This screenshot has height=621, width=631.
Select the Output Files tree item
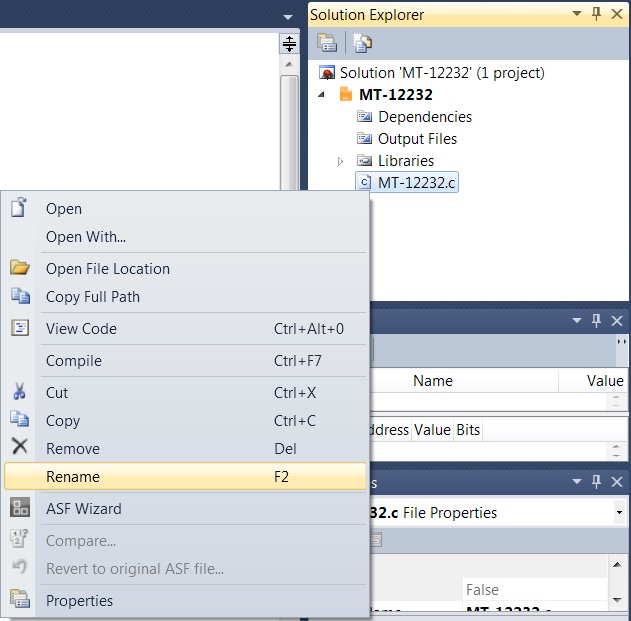pos(417,139)
